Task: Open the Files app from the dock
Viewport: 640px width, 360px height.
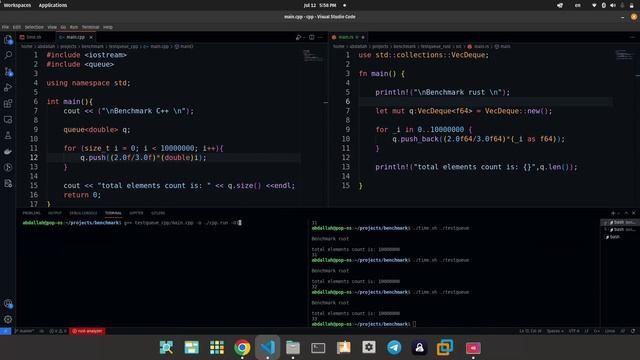Action: click(x=293, y=348)
